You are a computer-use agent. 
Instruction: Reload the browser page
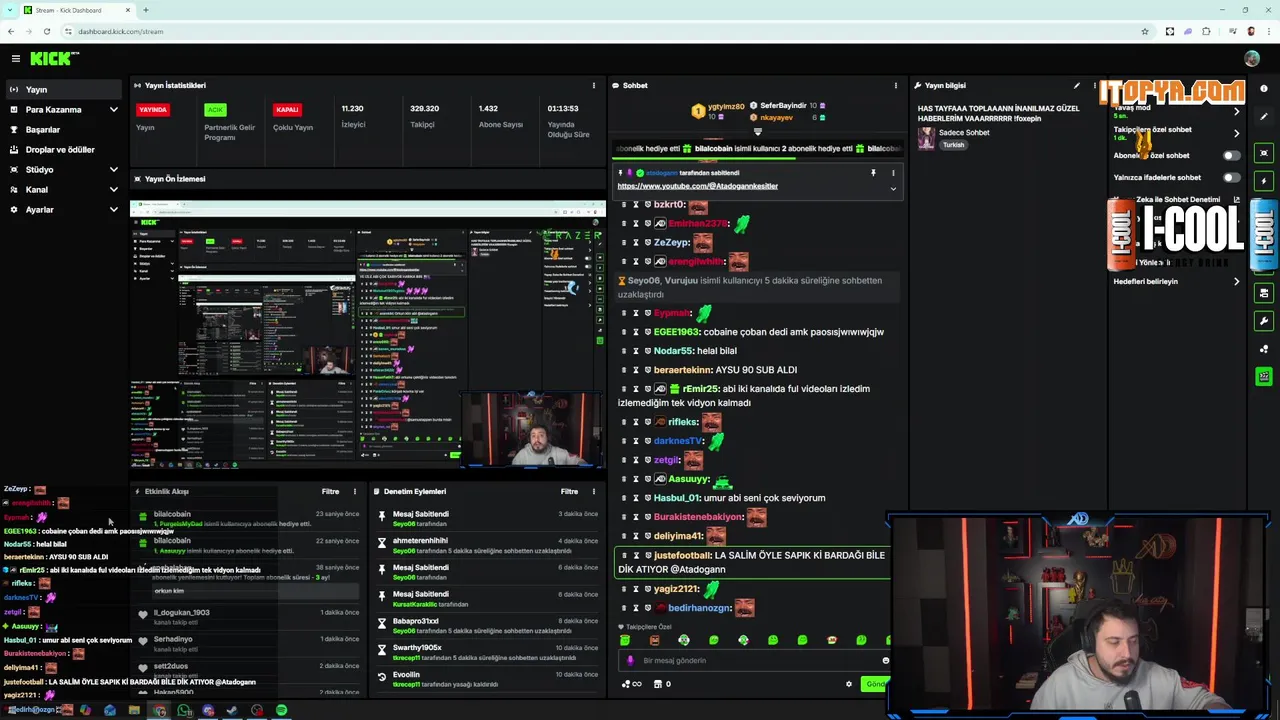click(46, 31)
